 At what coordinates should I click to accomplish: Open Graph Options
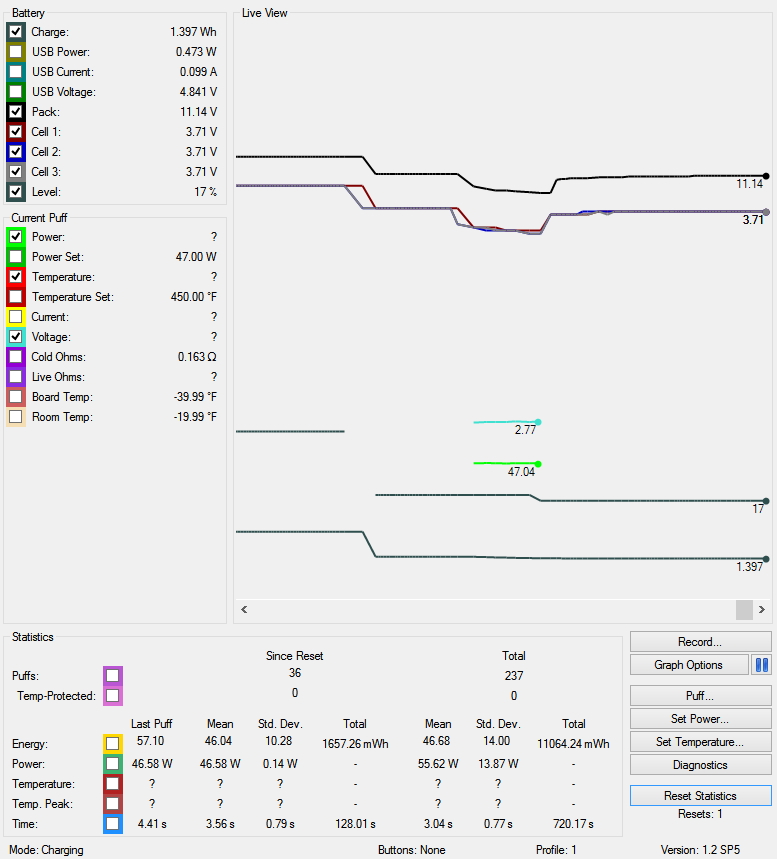(x=688, y=665)
